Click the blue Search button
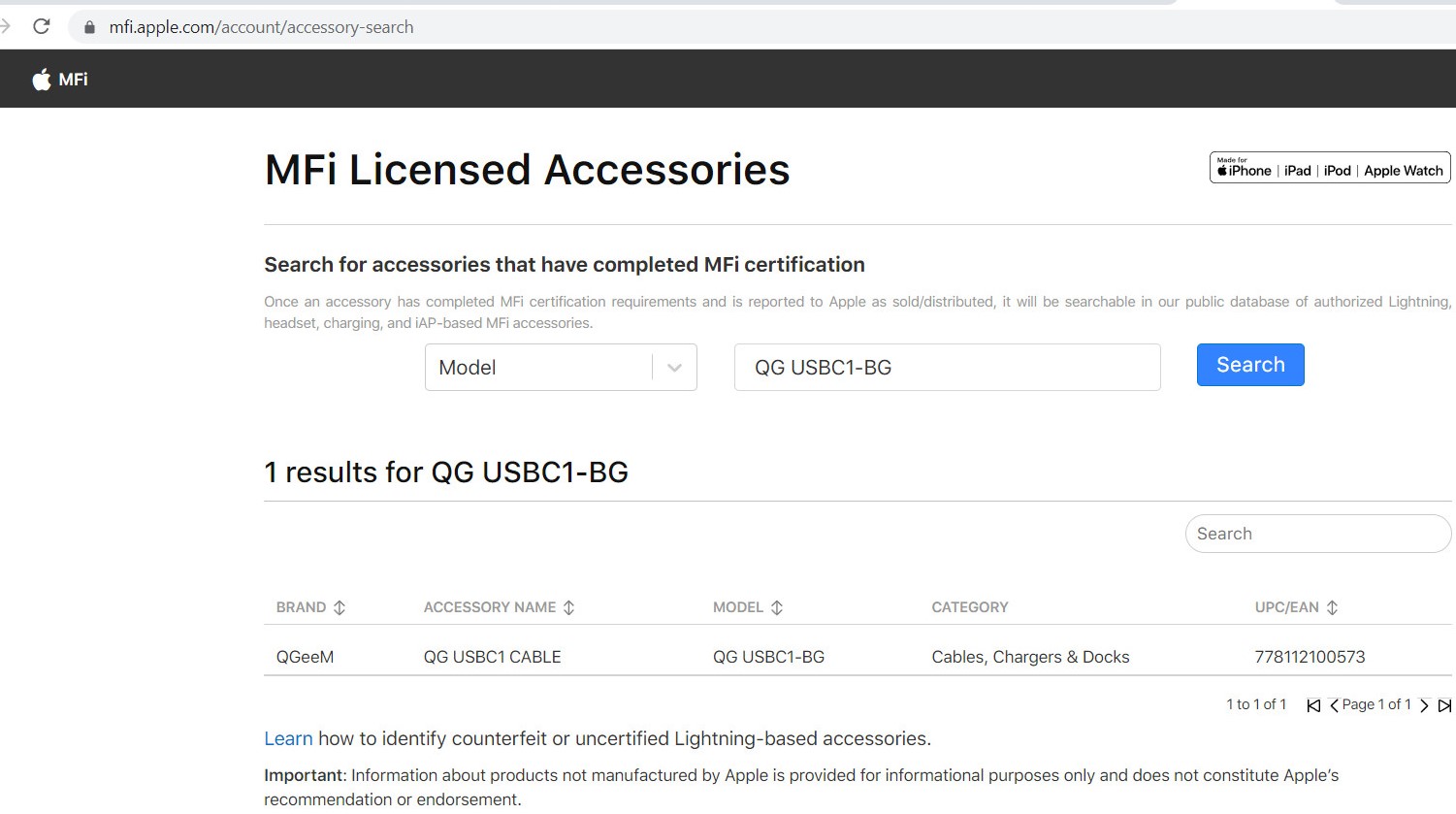 tap(1250, 365)
